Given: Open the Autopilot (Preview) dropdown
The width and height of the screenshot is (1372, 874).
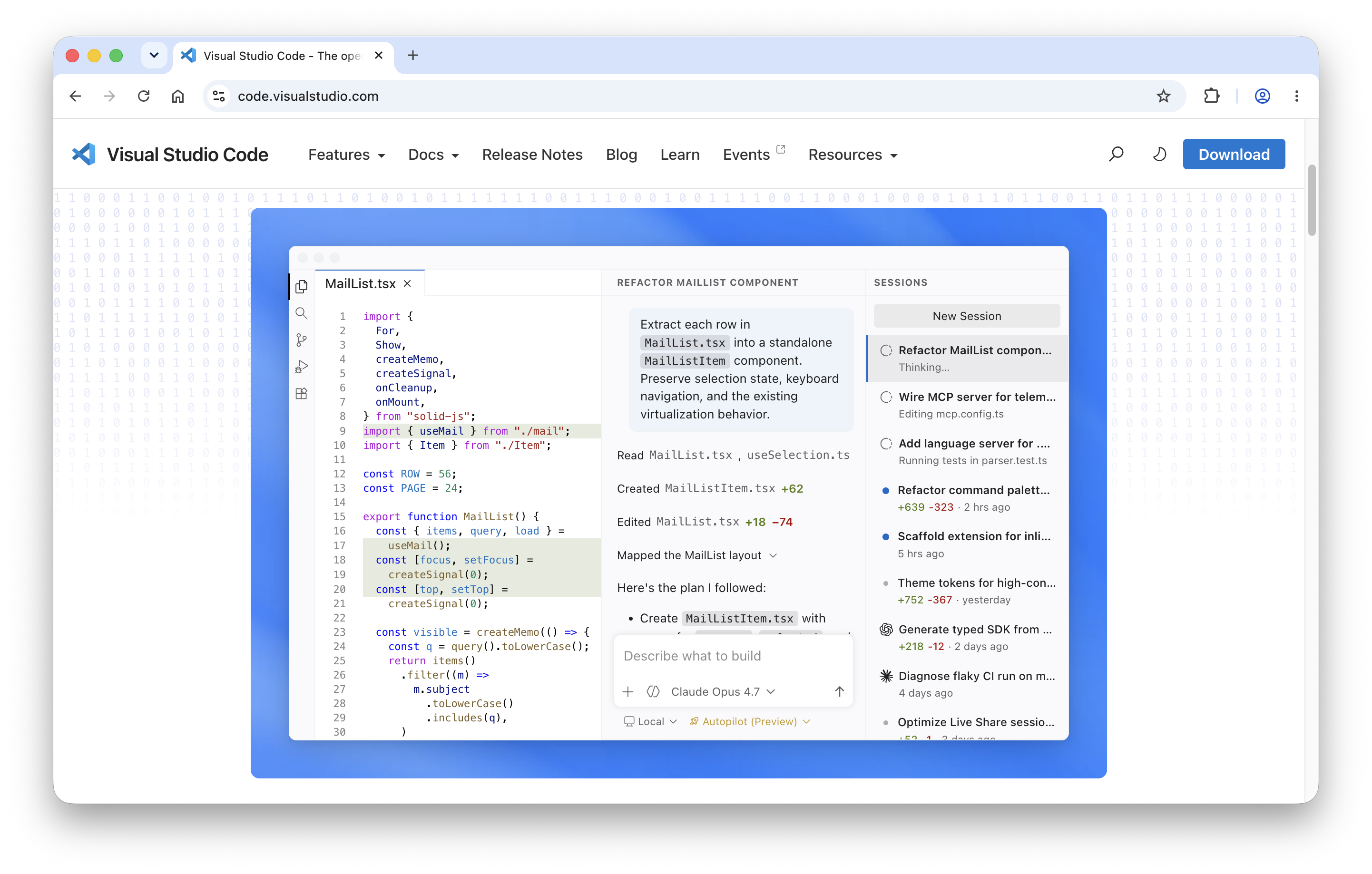Looking at the screenshot, I should point(750,721).
